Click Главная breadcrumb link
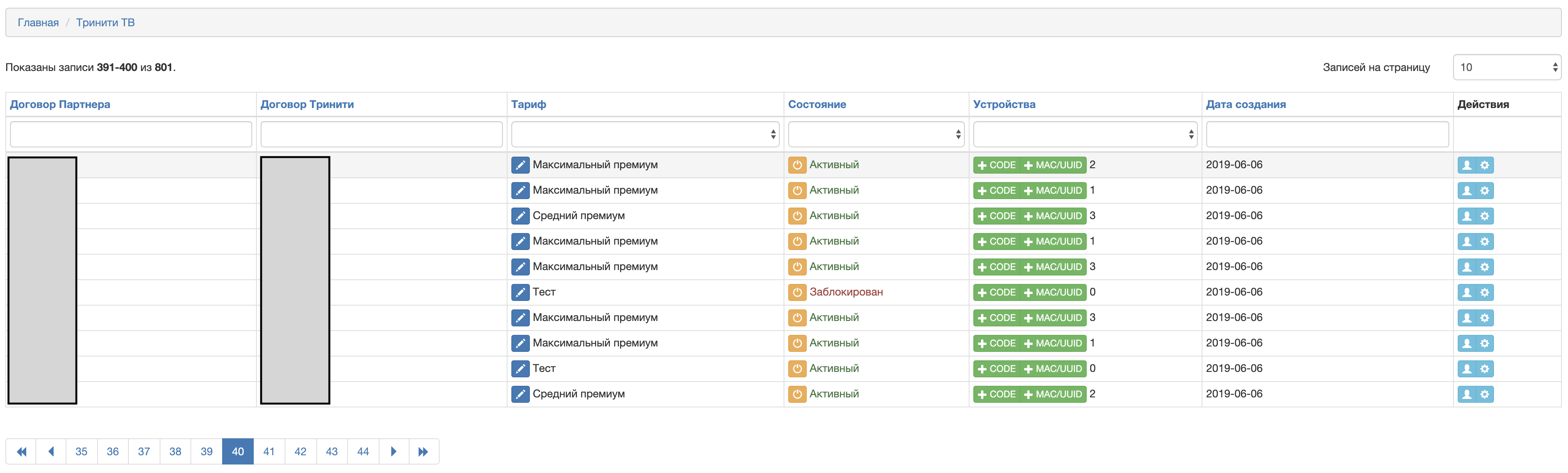The height and width of the screenshot is (473, 1568). 38,22
